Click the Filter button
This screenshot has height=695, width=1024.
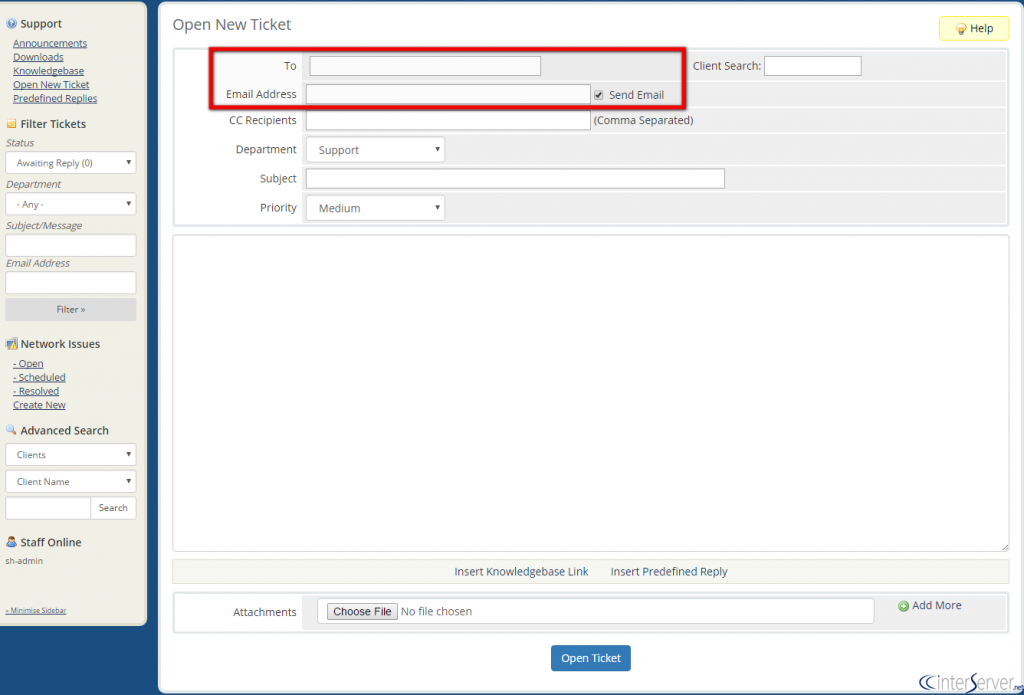tap(71, 310)
